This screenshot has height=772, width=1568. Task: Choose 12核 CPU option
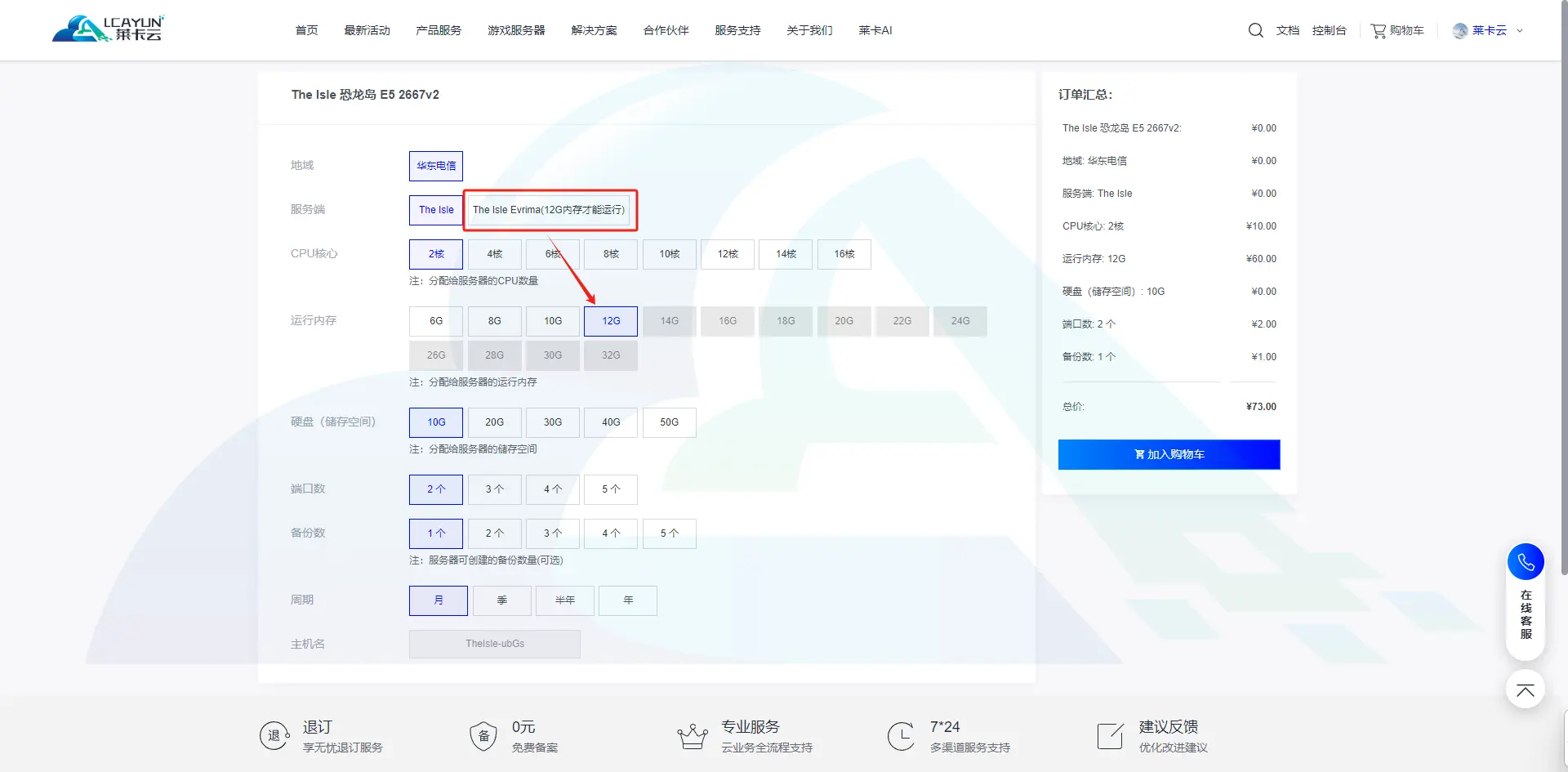[728, 254]
